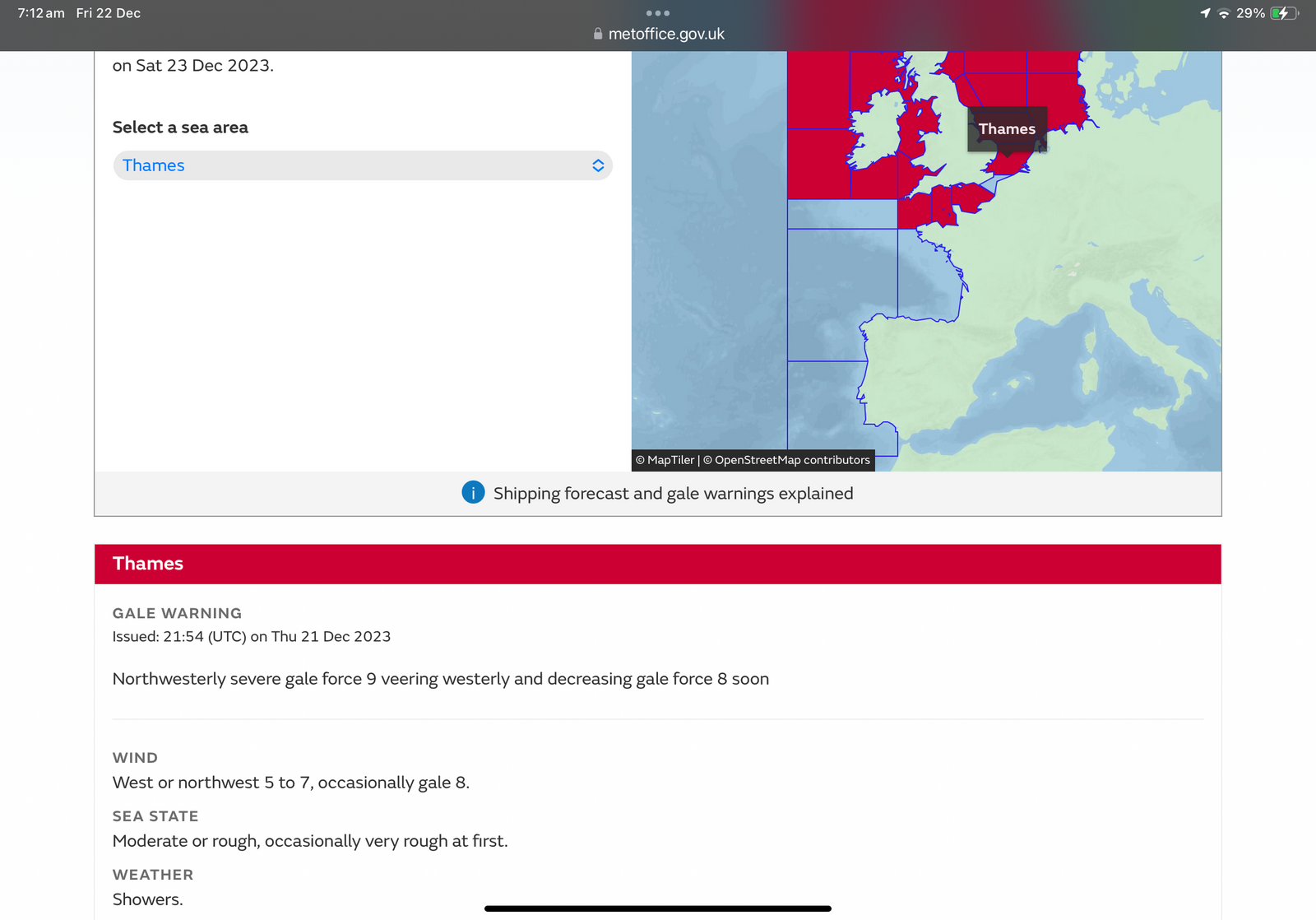This screenshot has height=920, width=1316.
Task: Open the OpenStreetMap contributors link
Action: 791,460
